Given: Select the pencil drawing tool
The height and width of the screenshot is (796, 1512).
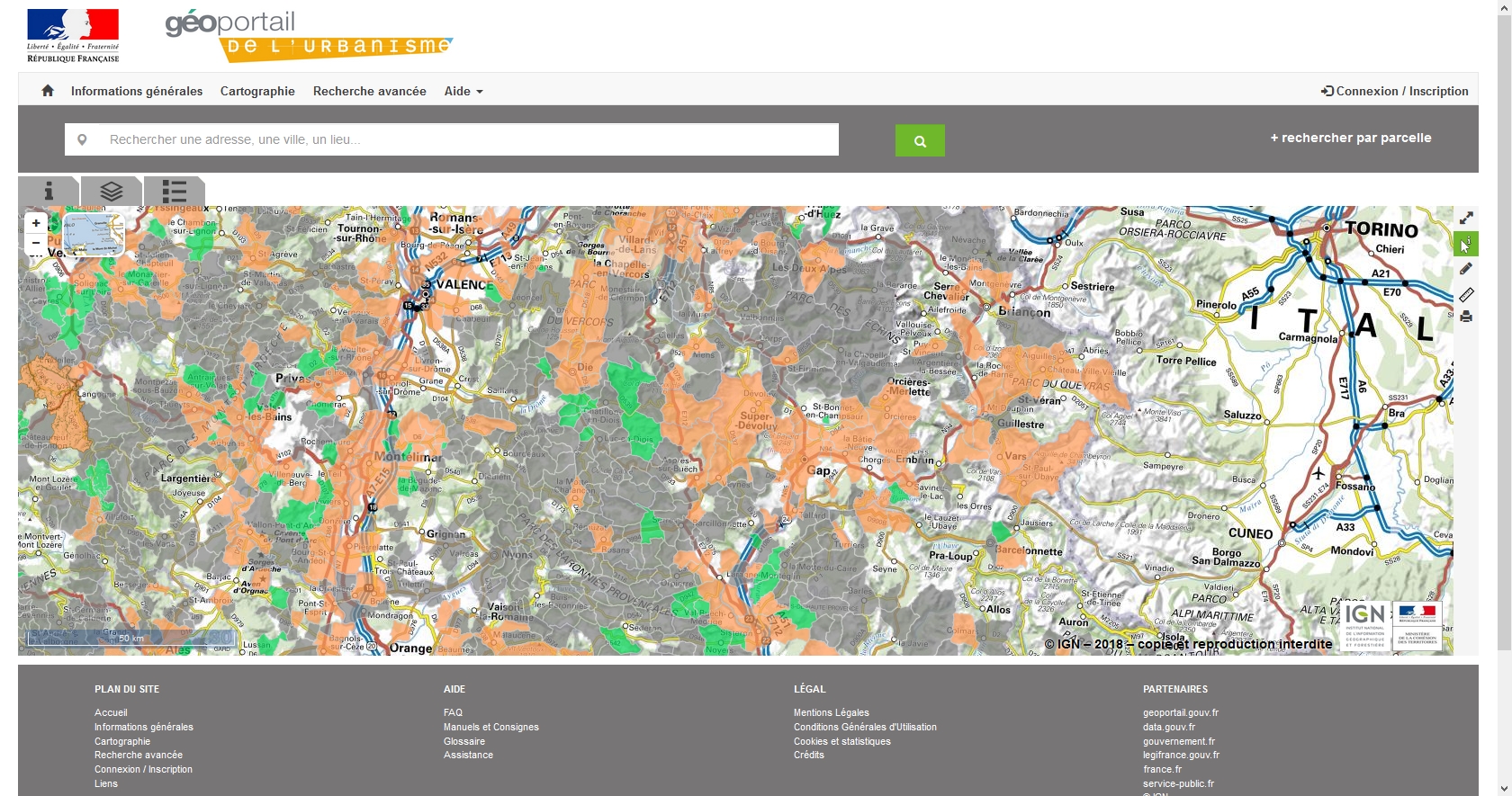Looking at the screenshot, I should coord(1466,268).
